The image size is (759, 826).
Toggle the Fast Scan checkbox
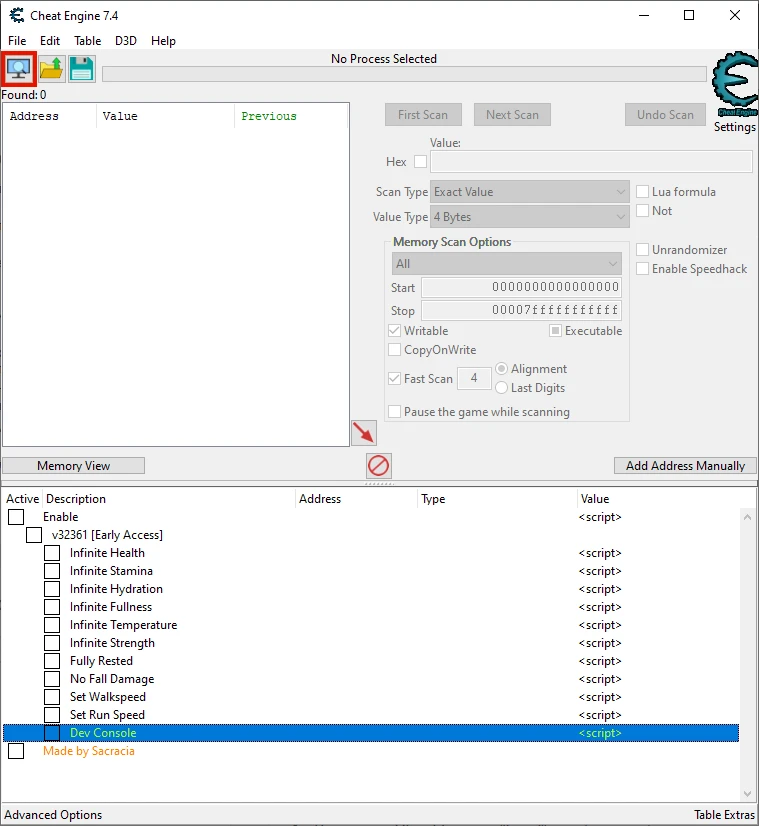click(x=395, y=378)
